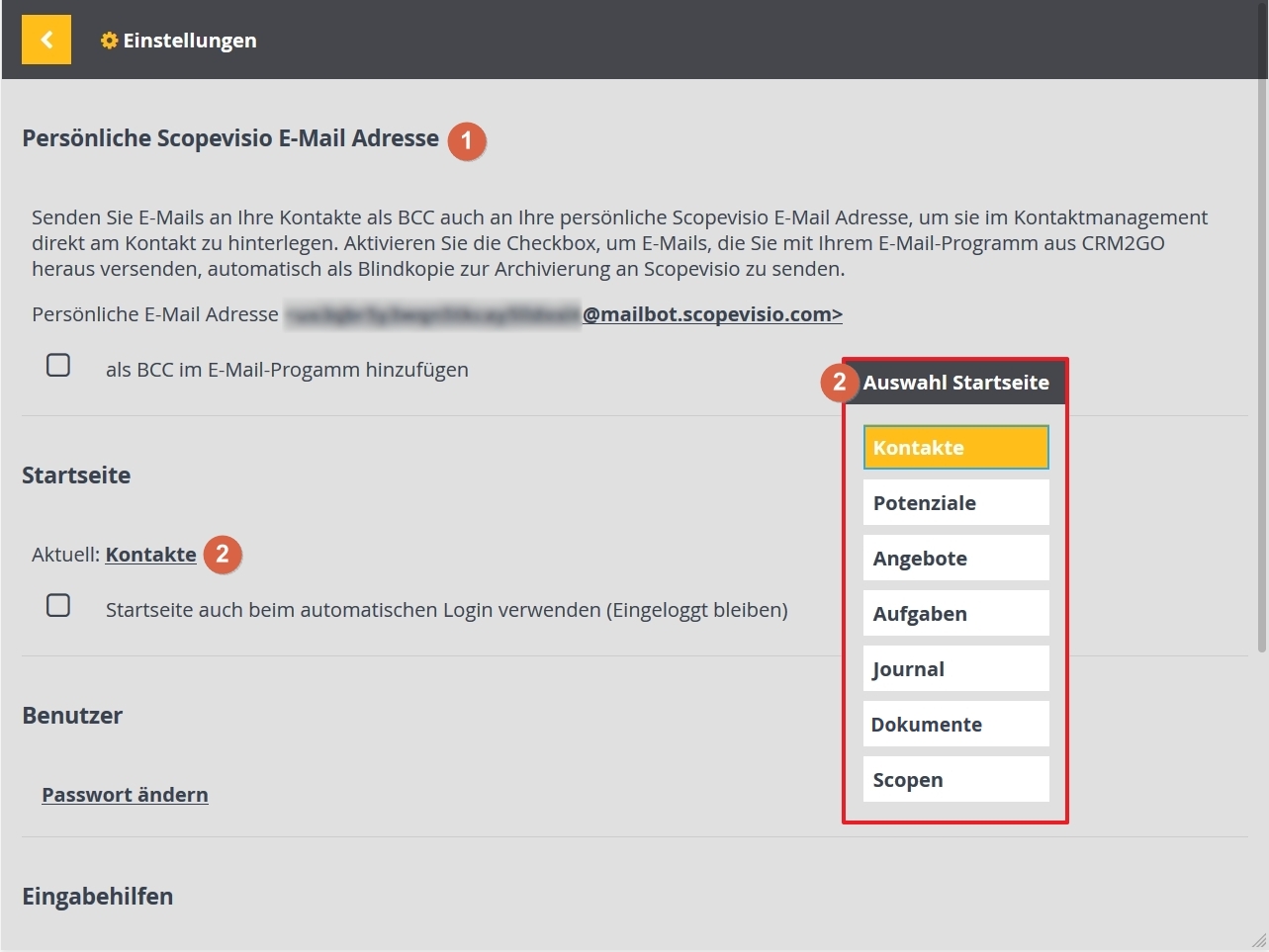Click the gear icon beside Einstellungen
The image size is (1269, 952).
pyautogui.click(x=110, y=41)
